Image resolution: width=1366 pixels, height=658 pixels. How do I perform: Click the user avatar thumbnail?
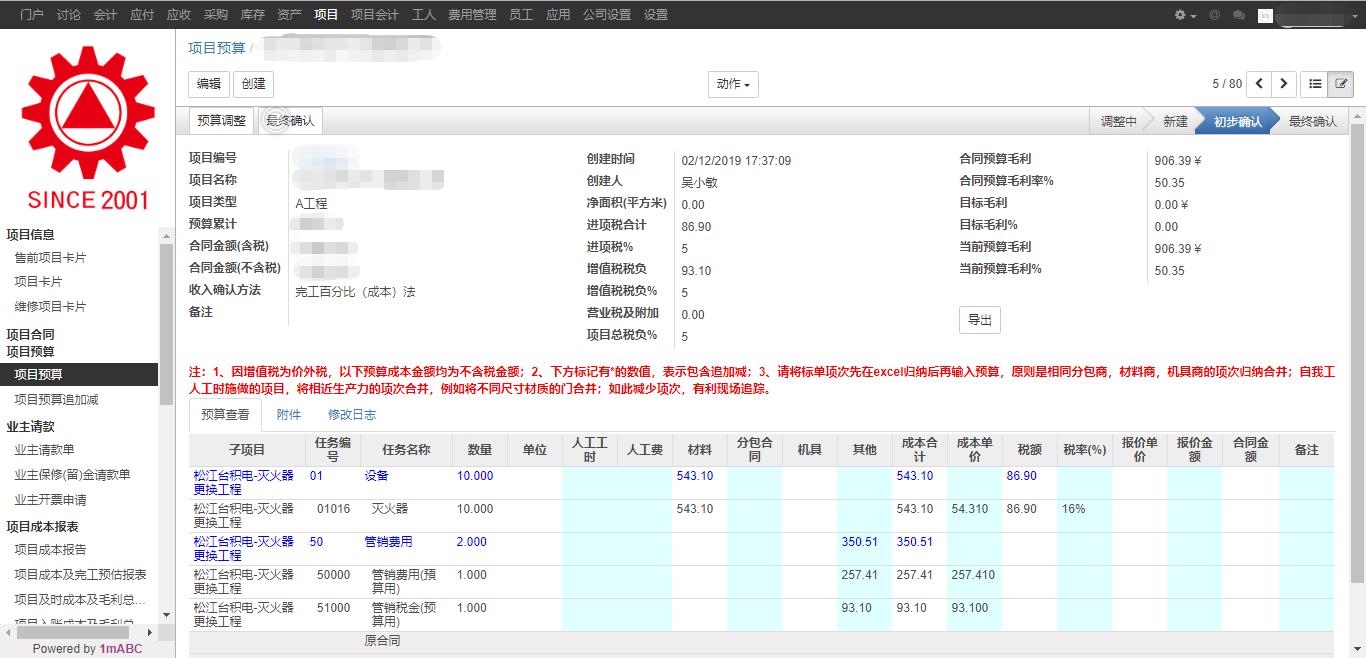pyautogui.click(x=1265, y=15)
